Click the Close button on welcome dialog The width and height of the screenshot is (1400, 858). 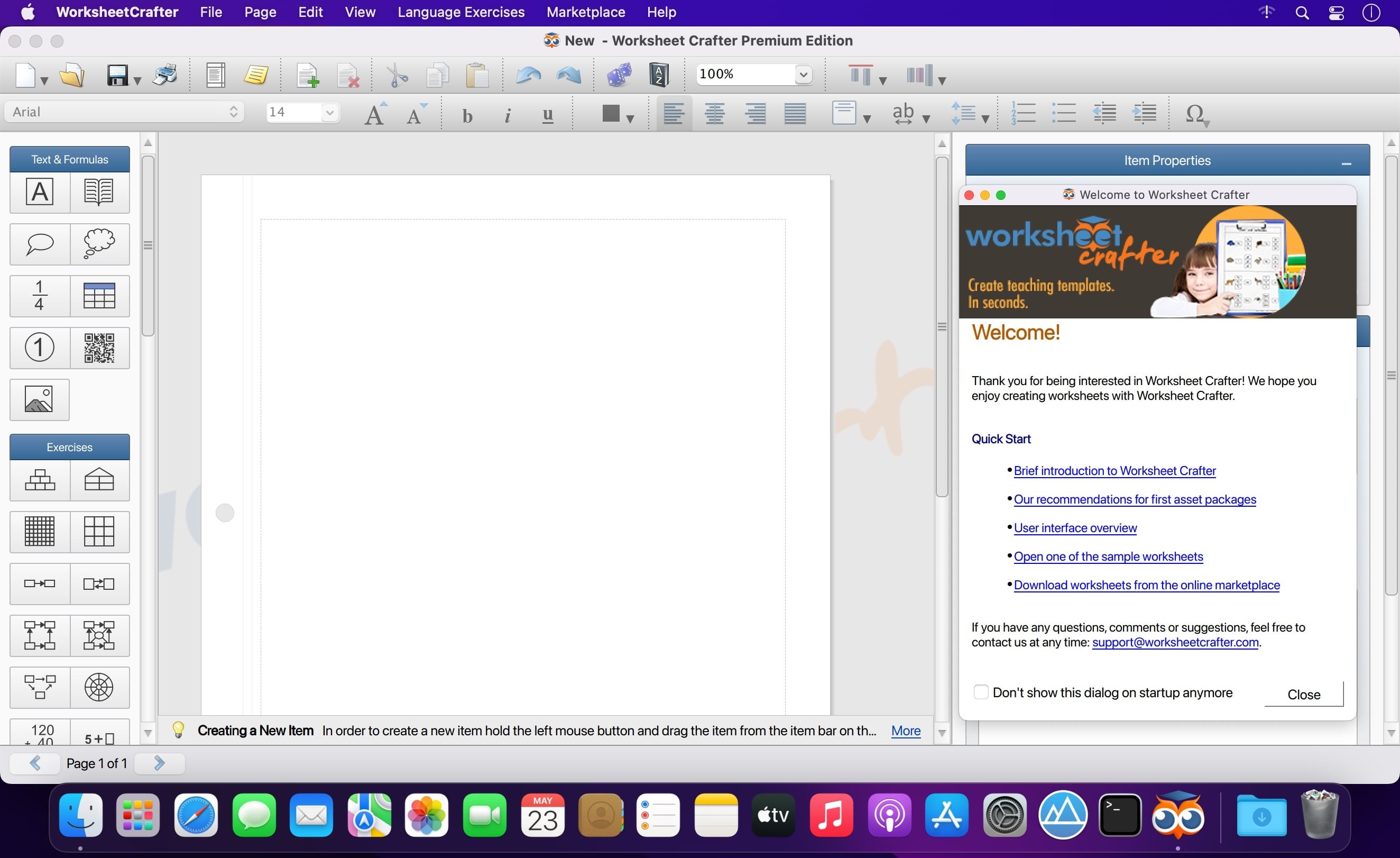click(1303, 693)
